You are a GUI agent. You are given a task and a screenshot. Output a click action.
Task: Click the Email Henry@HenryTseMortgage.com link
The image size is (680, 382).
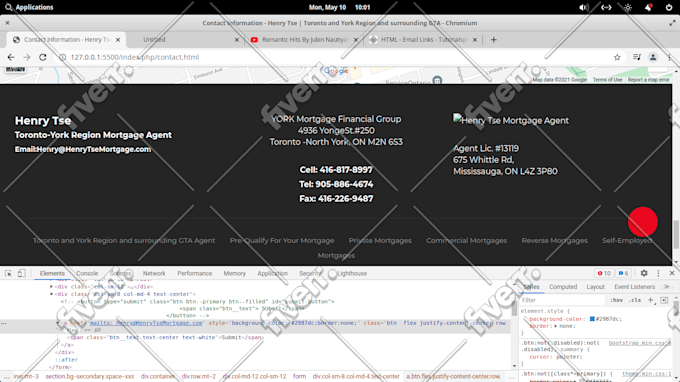coord(83,149)
